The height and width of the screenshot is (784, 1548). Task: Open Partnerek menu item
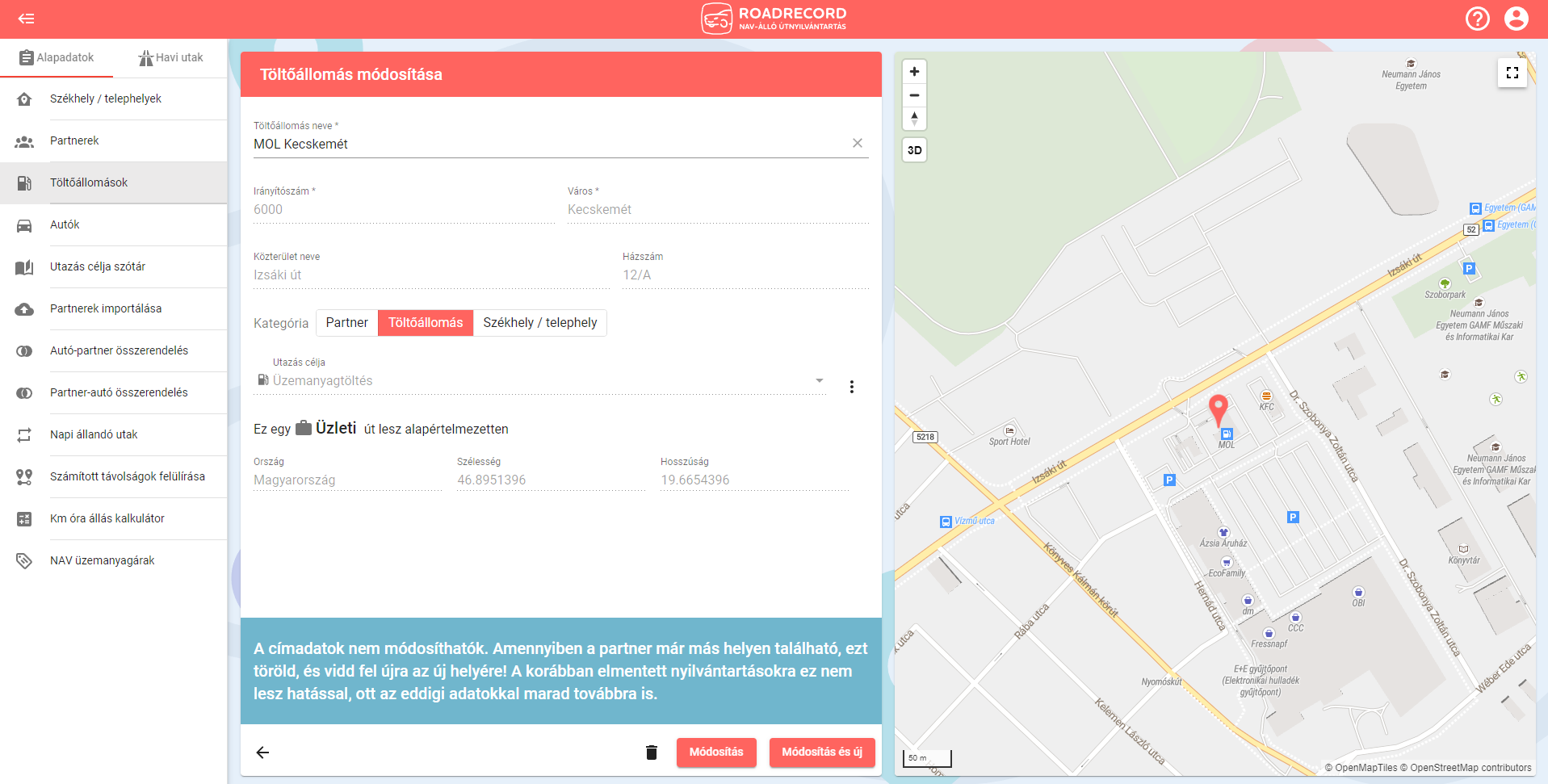113,140
